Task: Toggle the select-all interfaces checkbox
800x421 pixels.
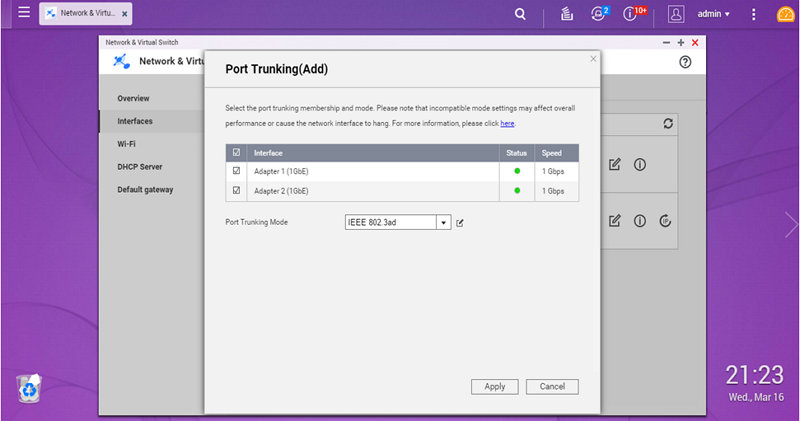Action: (236, 153)
